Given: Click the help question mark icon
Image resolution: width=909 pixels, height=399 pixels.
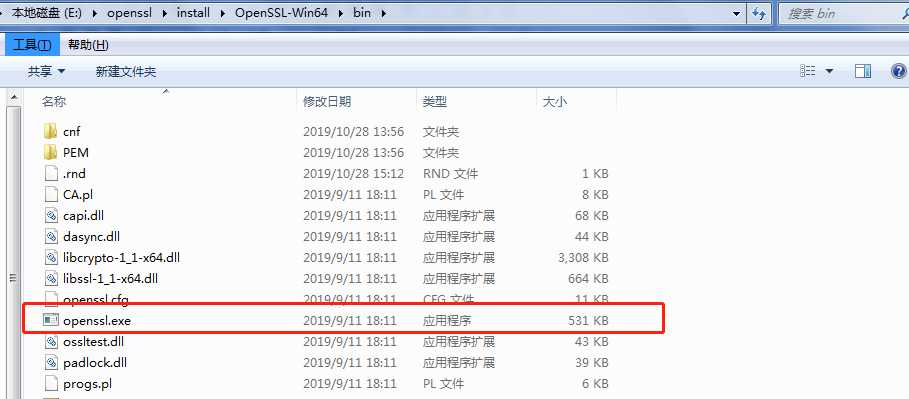Looking at the screenshot, I should [898, 71].
